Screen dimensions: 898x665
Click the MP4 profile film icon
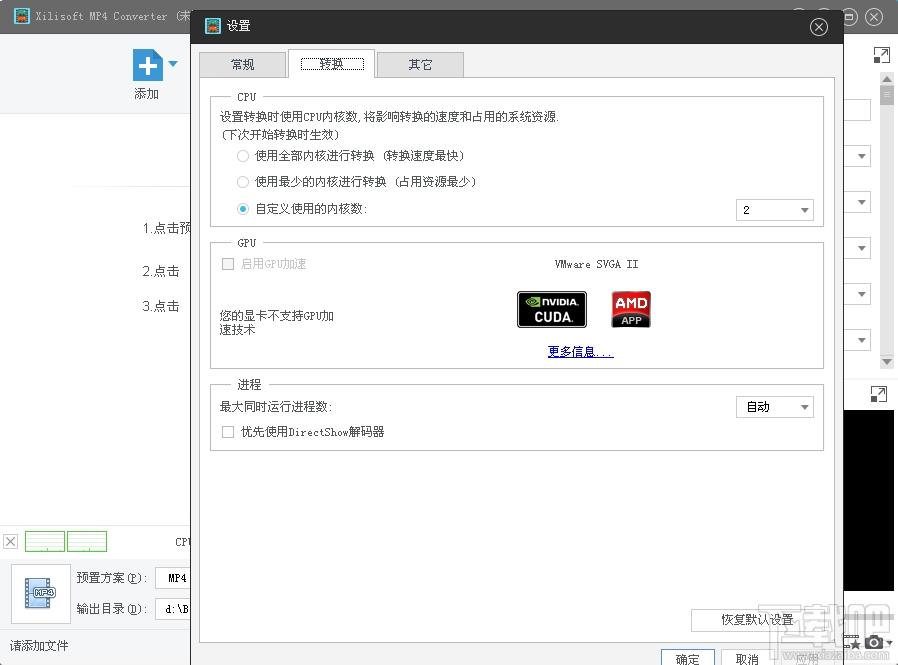[x=40, y=593]
